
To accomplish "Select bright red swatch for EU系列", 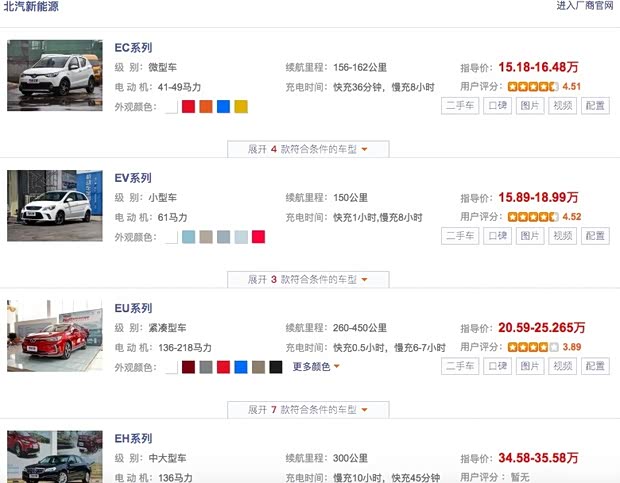I will (x=223, y=367).
